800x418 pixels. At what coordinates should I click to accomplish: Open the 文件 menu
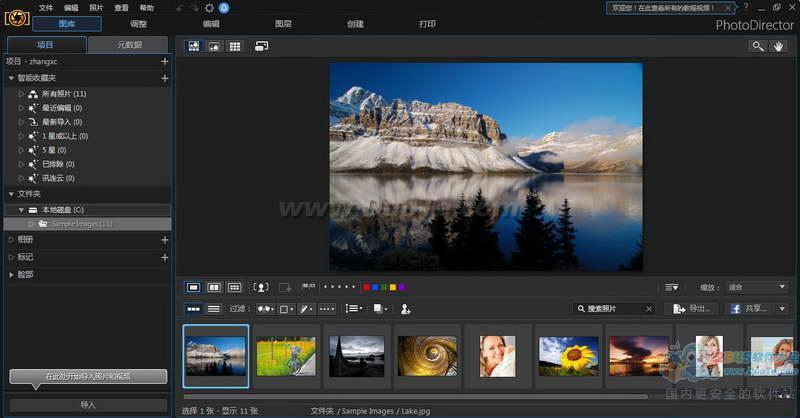[45, 8]
